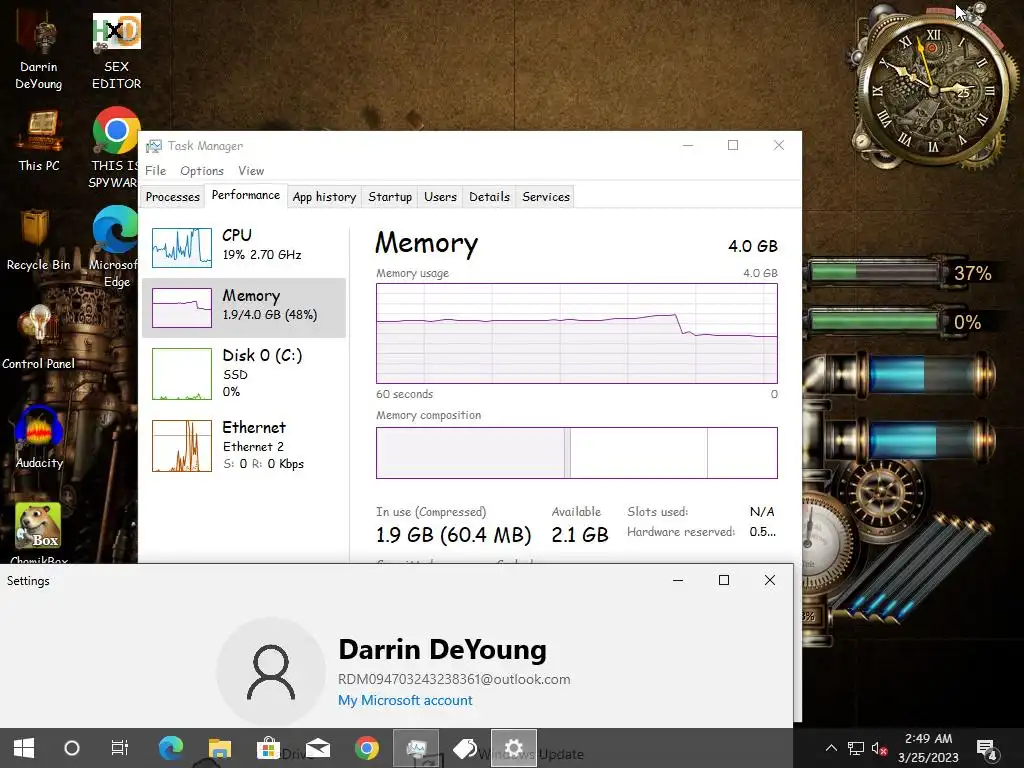The height and width of the screenshot is (768, 1024).
Task: Open the Recycle Bin desktop icon
Action: (37, 240)
